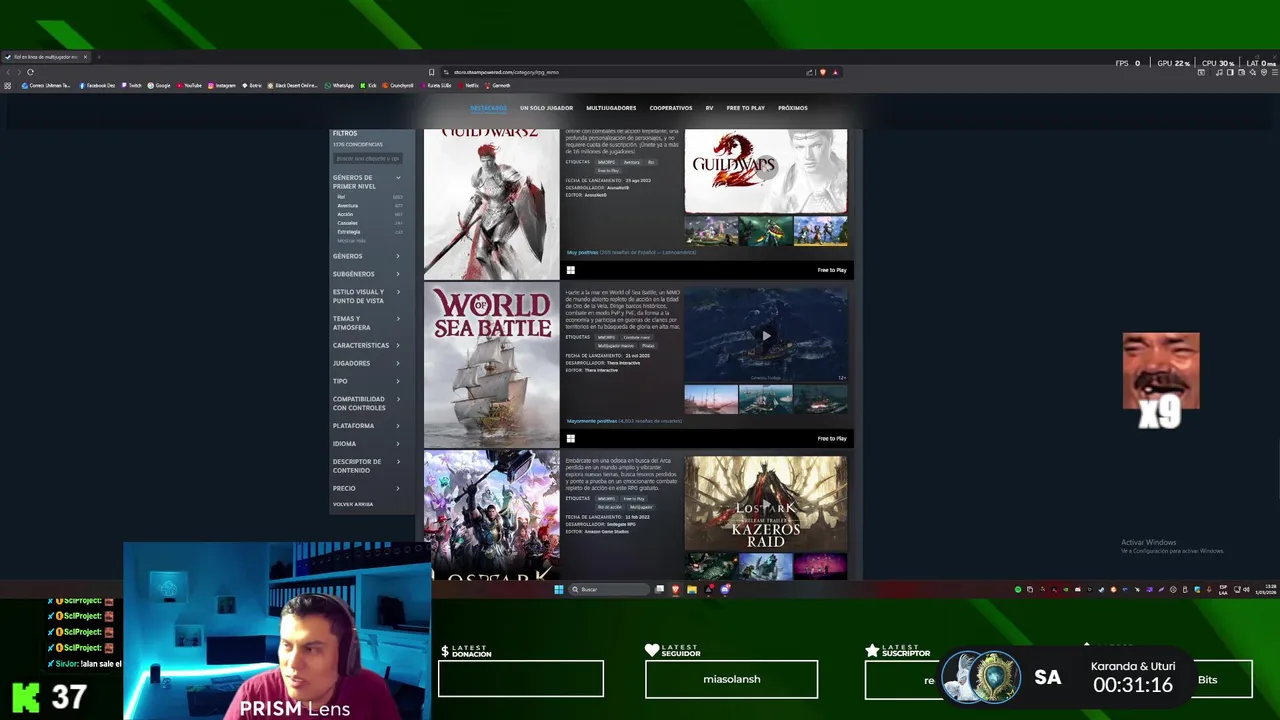This screenshot has width=1280, height=720.
Task: Click the filter tag search field
Action: (x=368, y=159)
